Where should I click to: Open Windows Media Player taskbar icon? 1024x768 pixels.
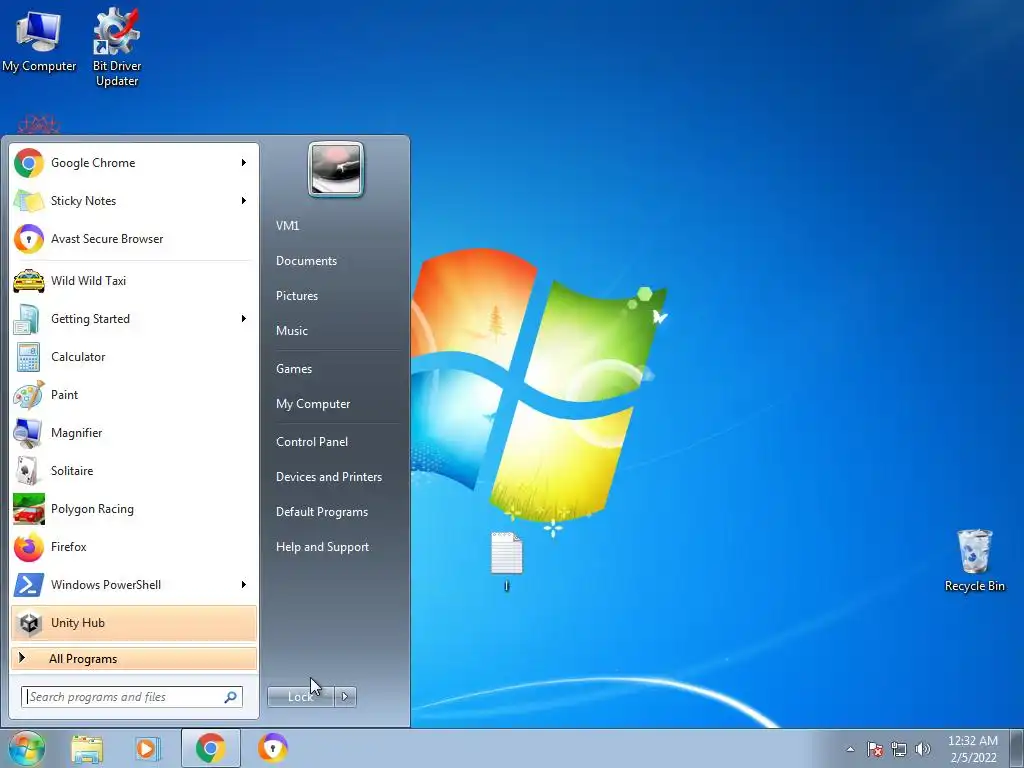click(148, 749)
